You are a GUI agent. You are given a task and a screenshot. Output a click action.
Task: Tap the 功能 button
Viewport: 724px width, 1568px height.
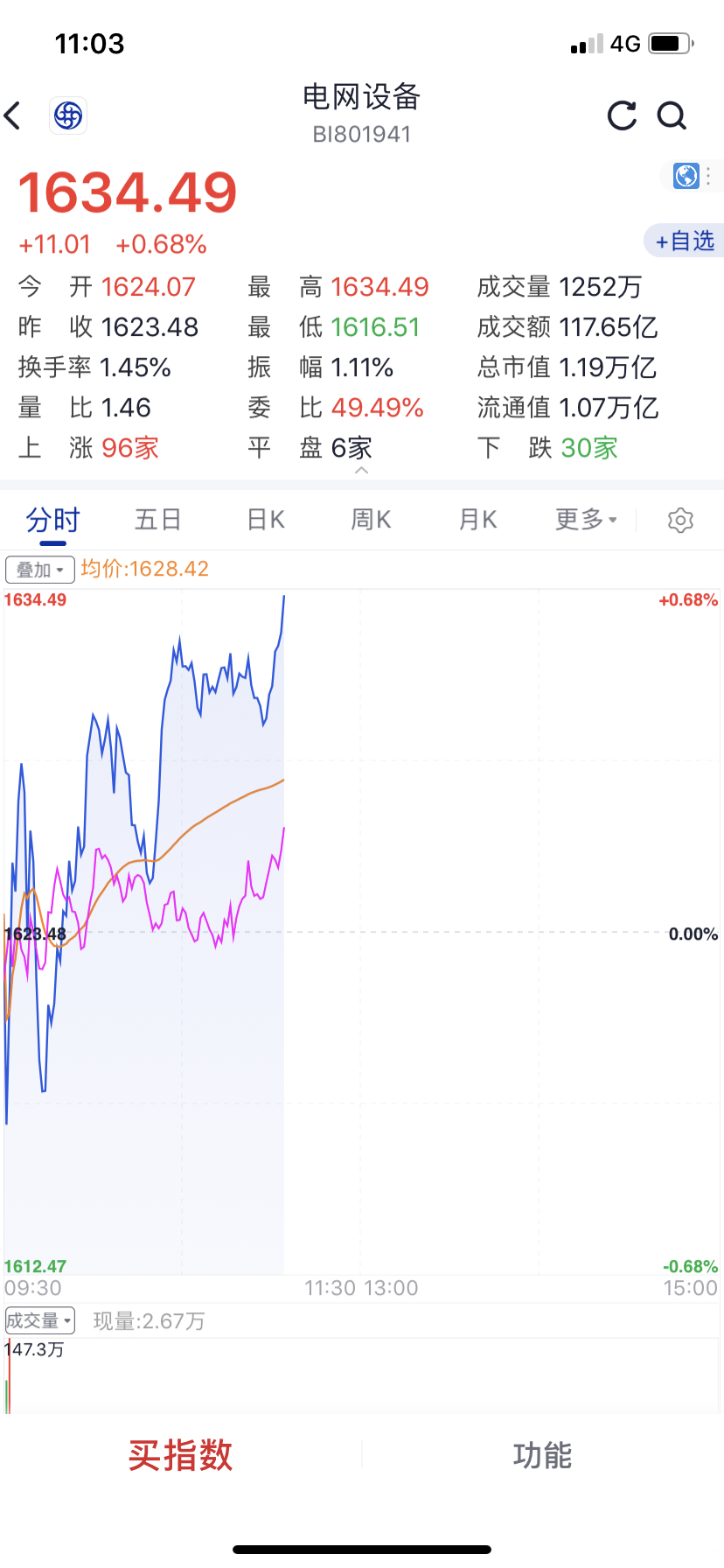[542, 1455]
